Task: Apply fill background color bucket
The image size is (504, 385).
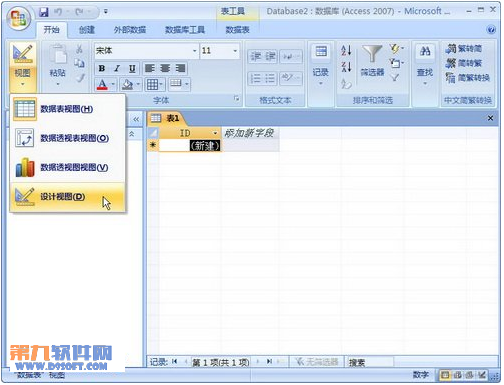Action: point(127,84)
